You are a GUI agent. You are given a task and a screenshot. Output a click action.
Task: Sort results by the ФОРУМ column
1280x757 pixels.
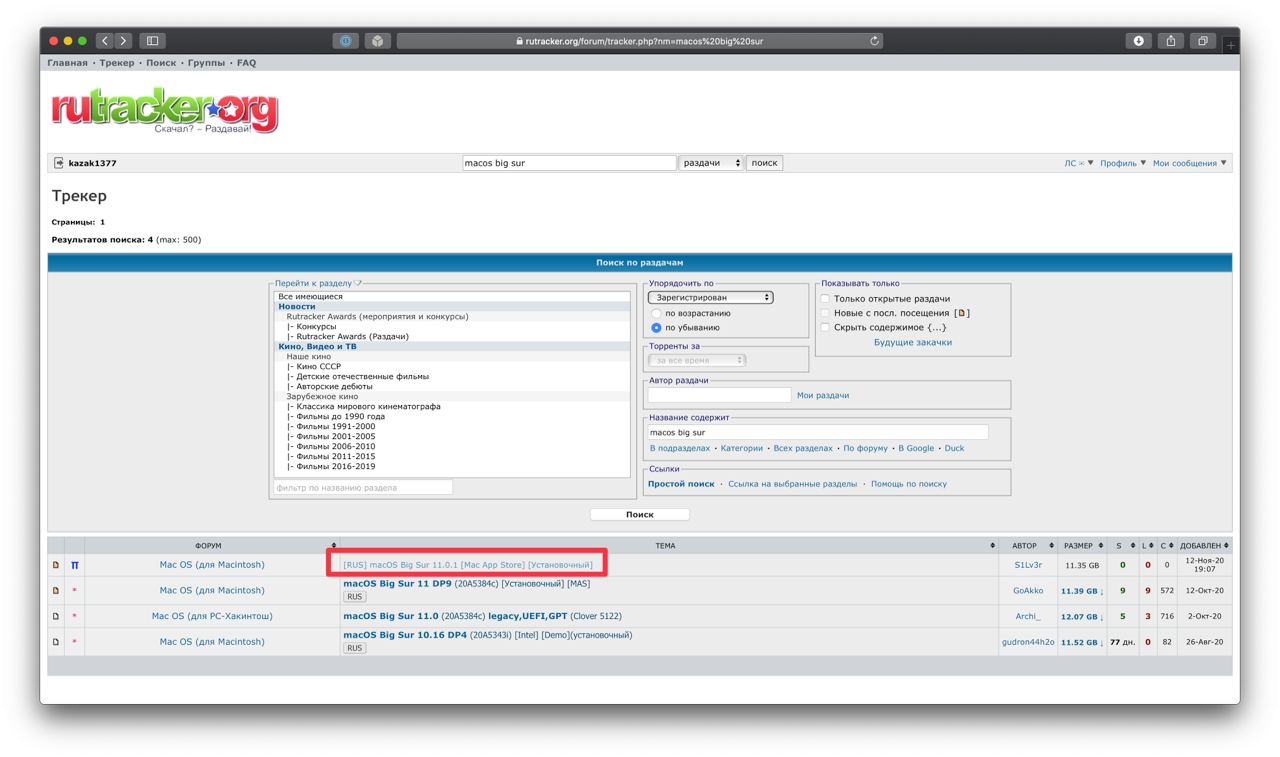click(x=208, y=546)
